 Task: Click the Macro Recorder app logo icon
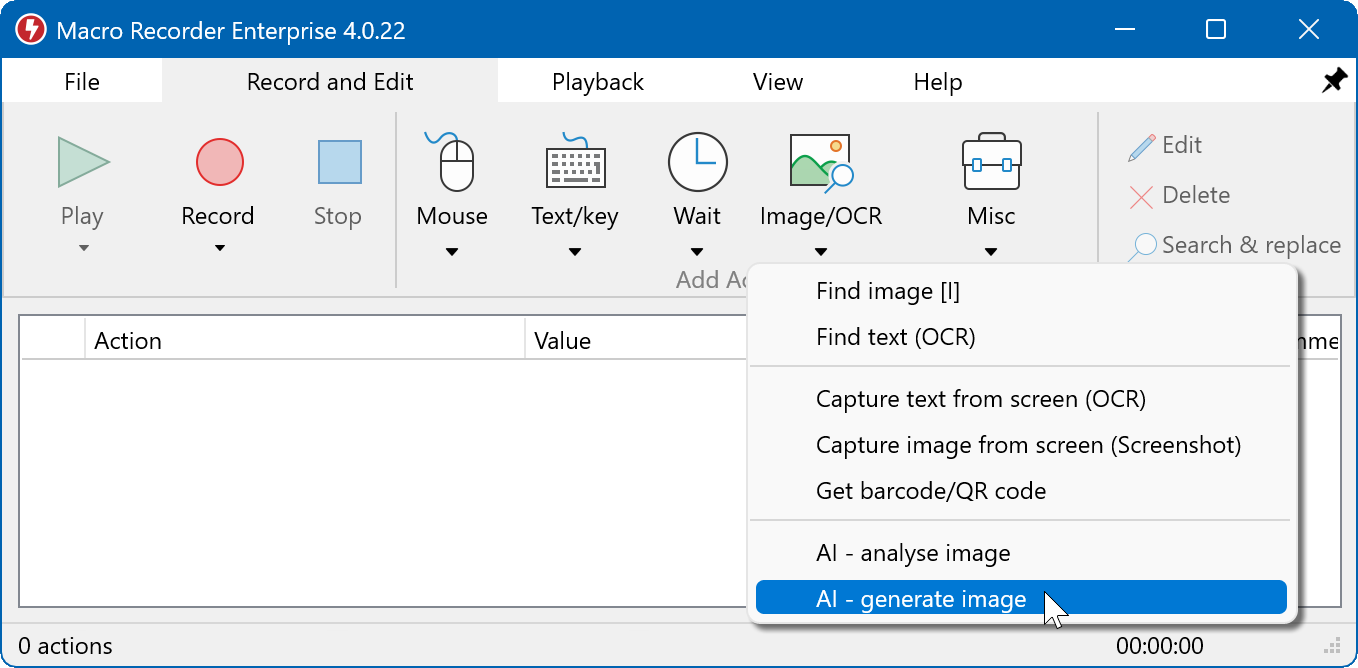tap(30, 30)
